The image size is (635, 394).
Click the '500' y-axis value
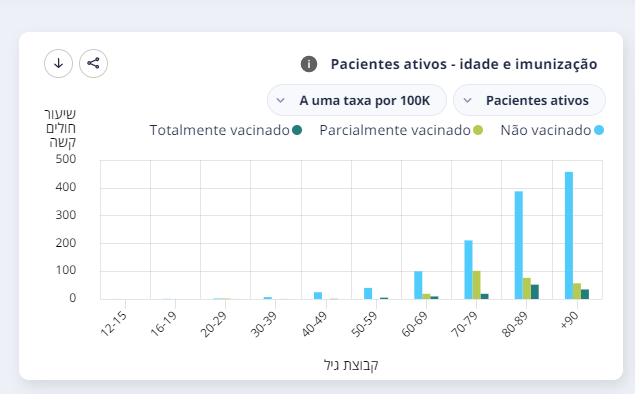point(66,159)
